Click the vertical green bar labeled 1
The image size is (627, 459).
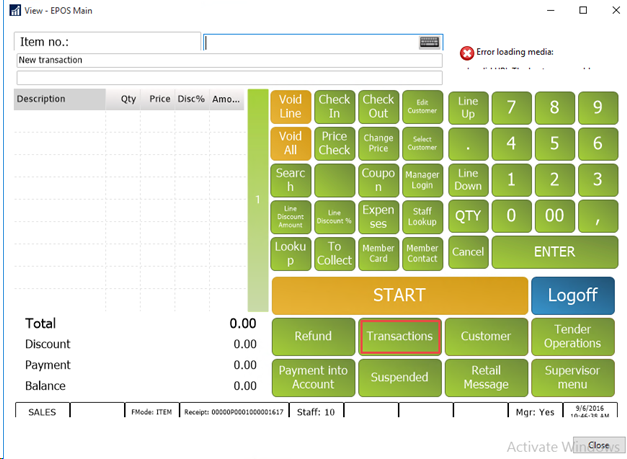[x=257, y=200]
